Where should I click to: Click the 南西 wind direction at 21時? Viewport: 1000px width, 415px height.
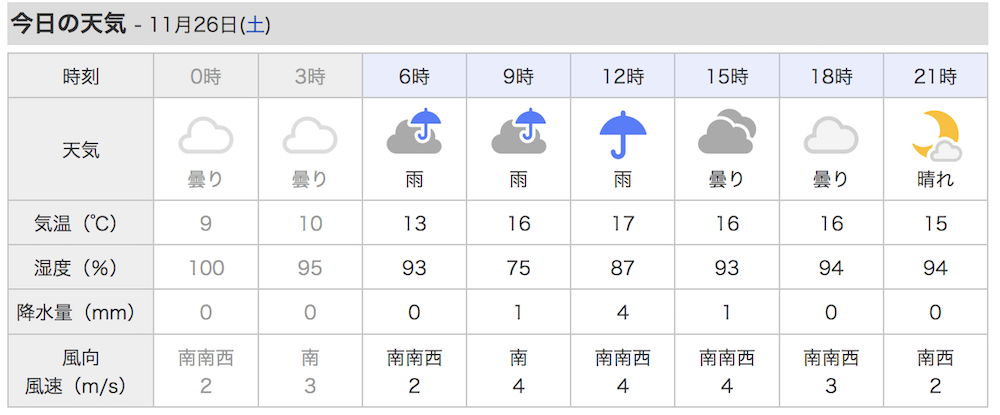coord(936,358)
